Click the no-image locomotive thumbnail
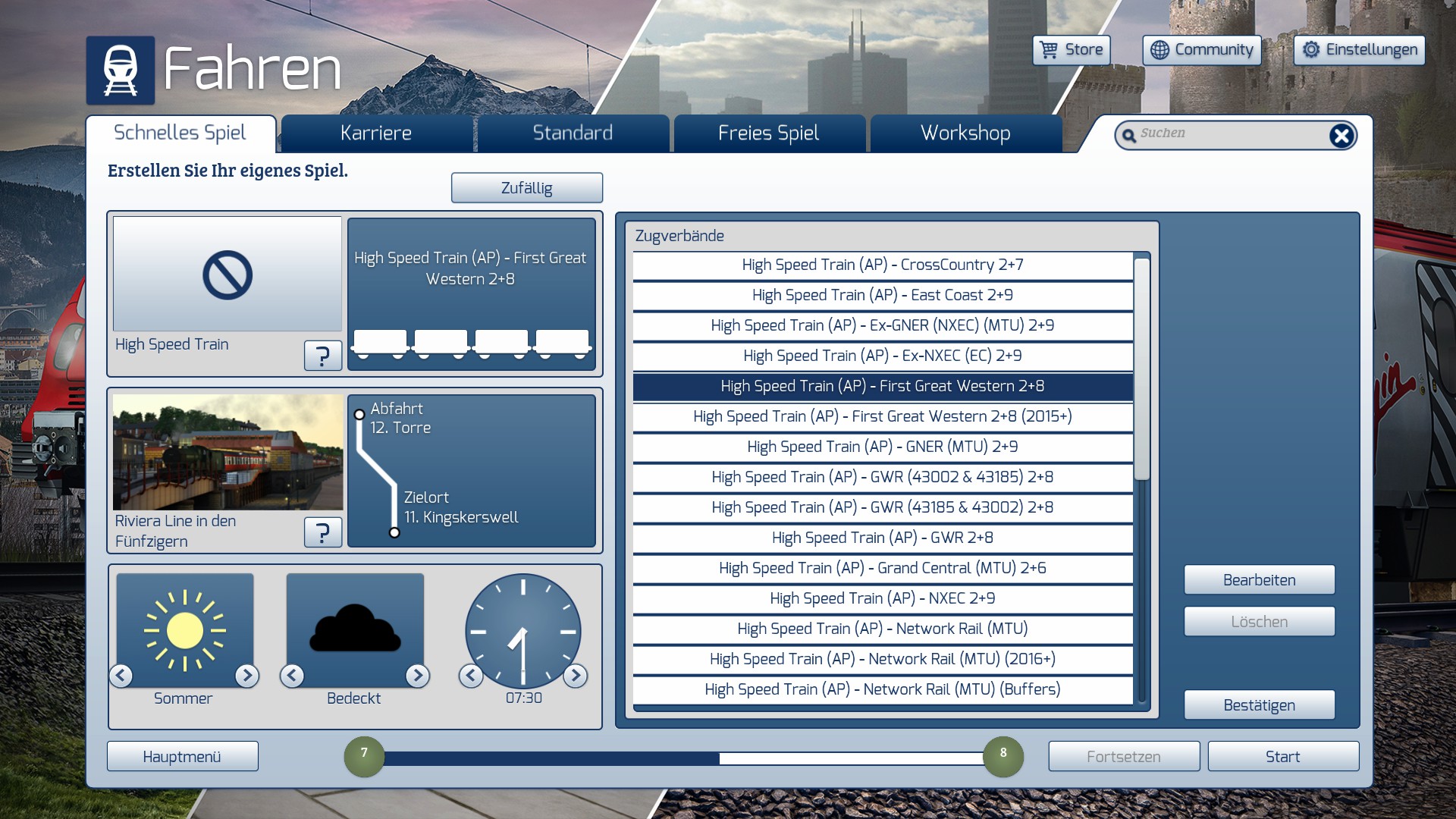This screenshot has height=819, width=1456. coord(227,274)
